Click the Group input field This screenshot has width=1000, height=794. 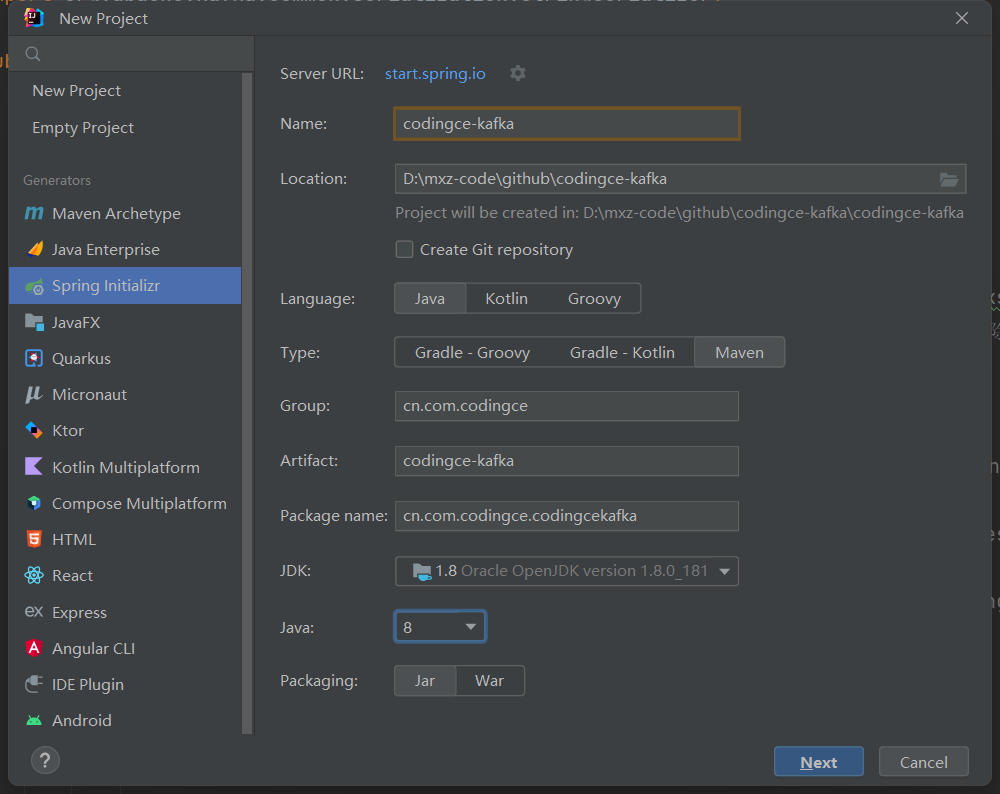coord(566,406)
